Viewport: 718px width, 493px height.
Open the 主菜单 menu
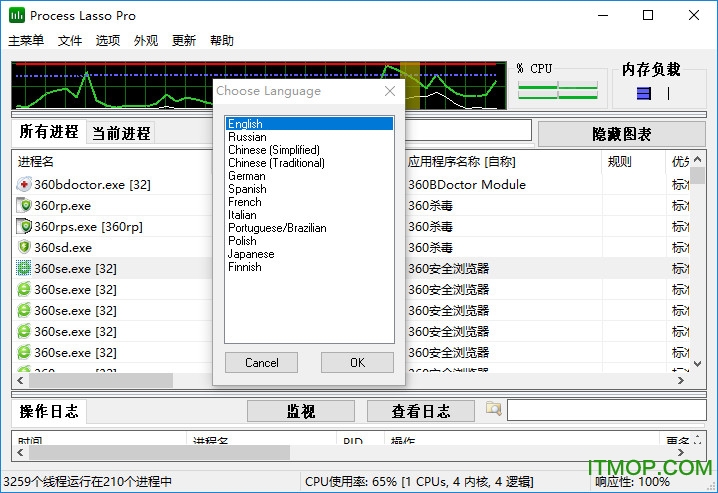26,41
